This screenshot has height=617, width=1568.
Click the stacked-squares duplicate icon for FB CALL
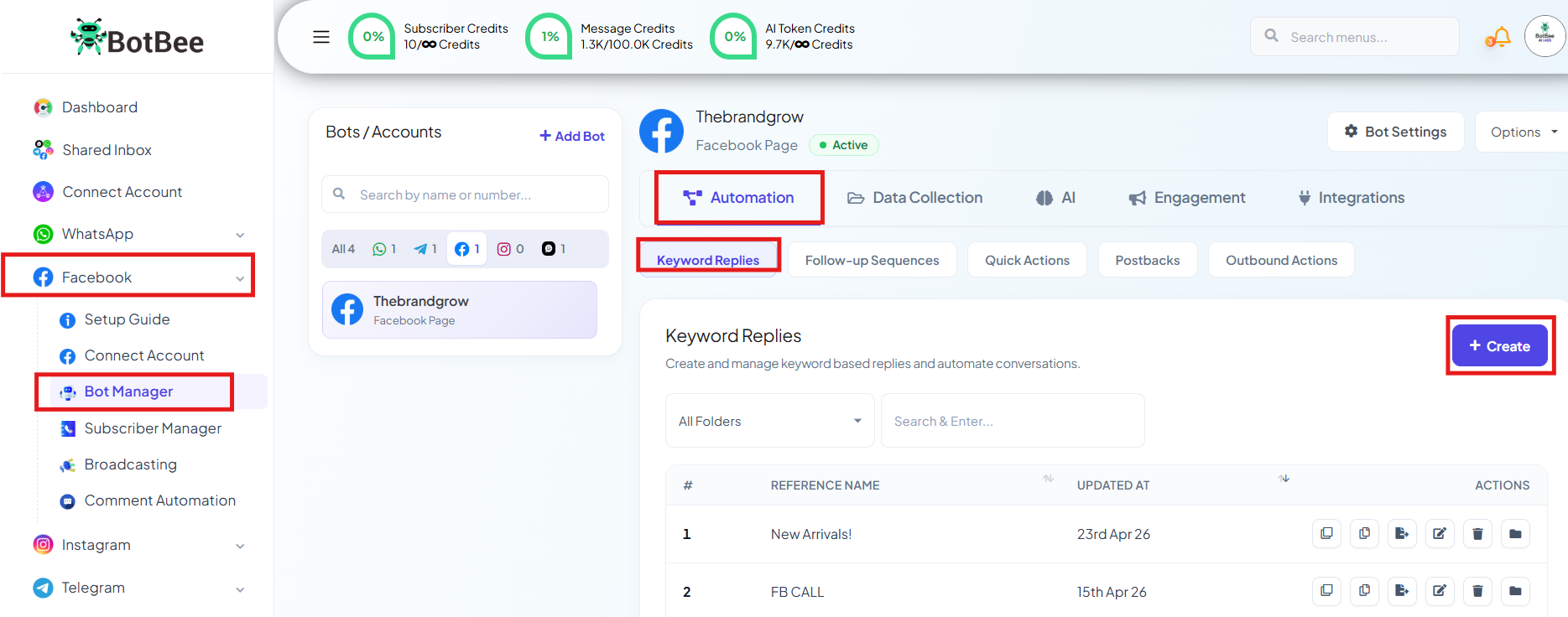[1326, 591]
